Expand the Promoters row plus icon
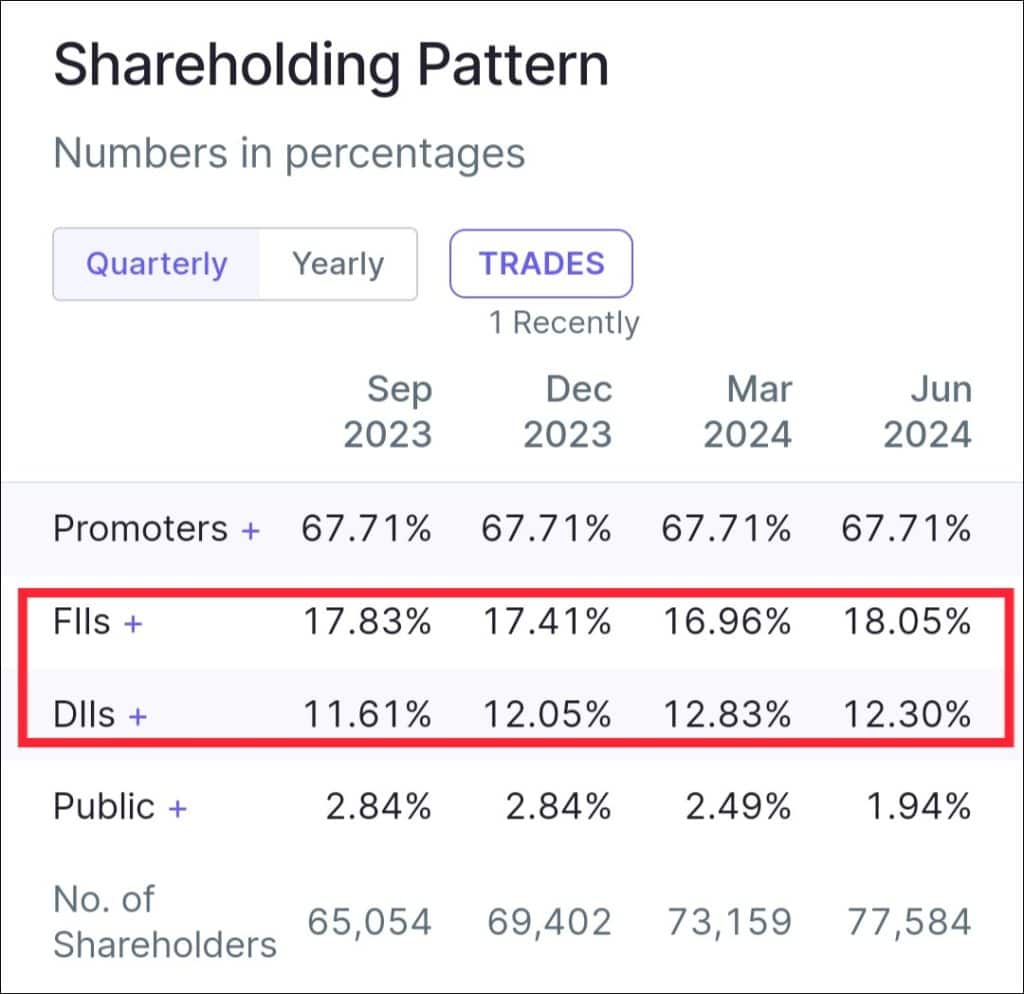 click(x=250, y=530)
